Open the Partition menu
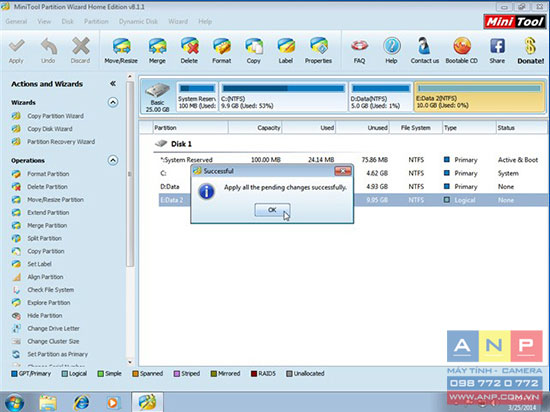The height and width of the screenshot is (412, 550). 96,21
